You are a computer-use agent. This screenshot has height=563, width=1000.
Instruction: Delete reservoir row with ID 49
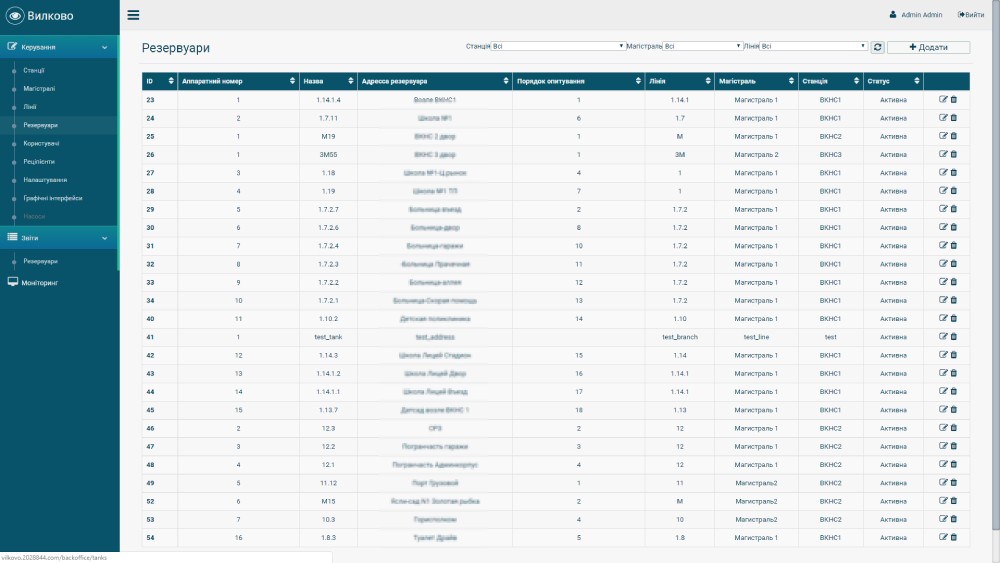953,483
